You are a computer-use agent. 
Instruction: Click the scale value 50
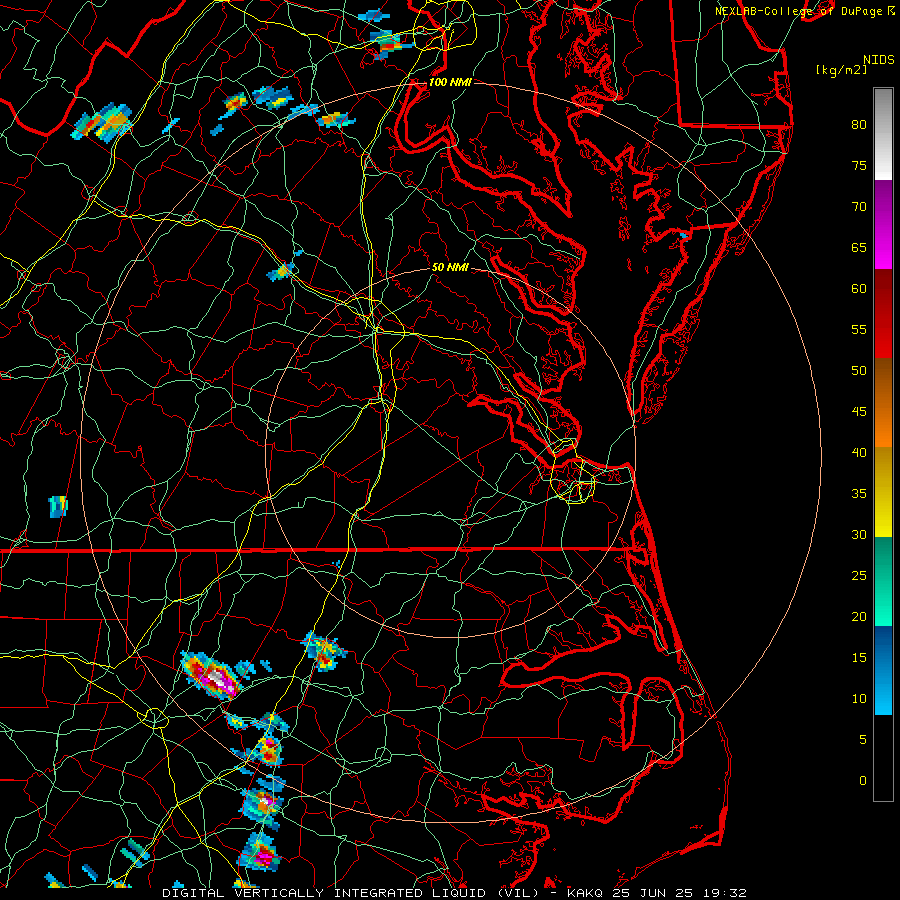point(859,370)
